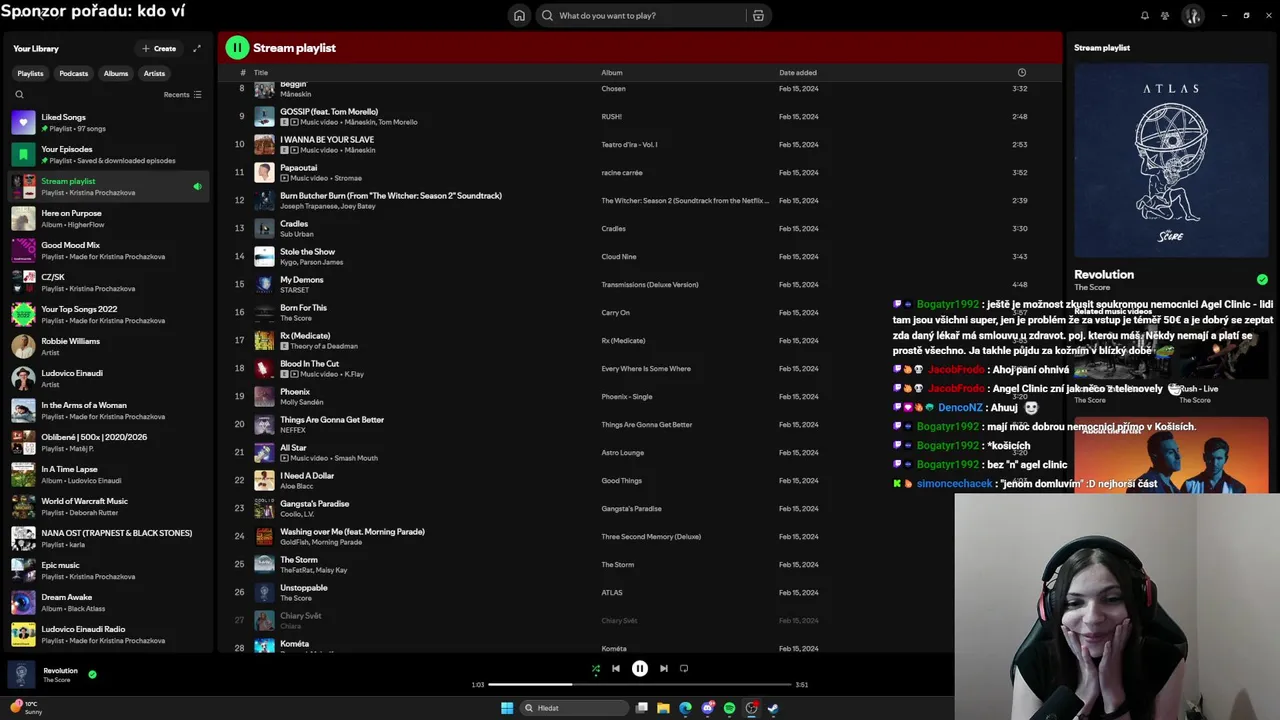Open Microsoft Edge from taskbar
The width and height of the screenshot is (1280, 720).
point(685,708)
